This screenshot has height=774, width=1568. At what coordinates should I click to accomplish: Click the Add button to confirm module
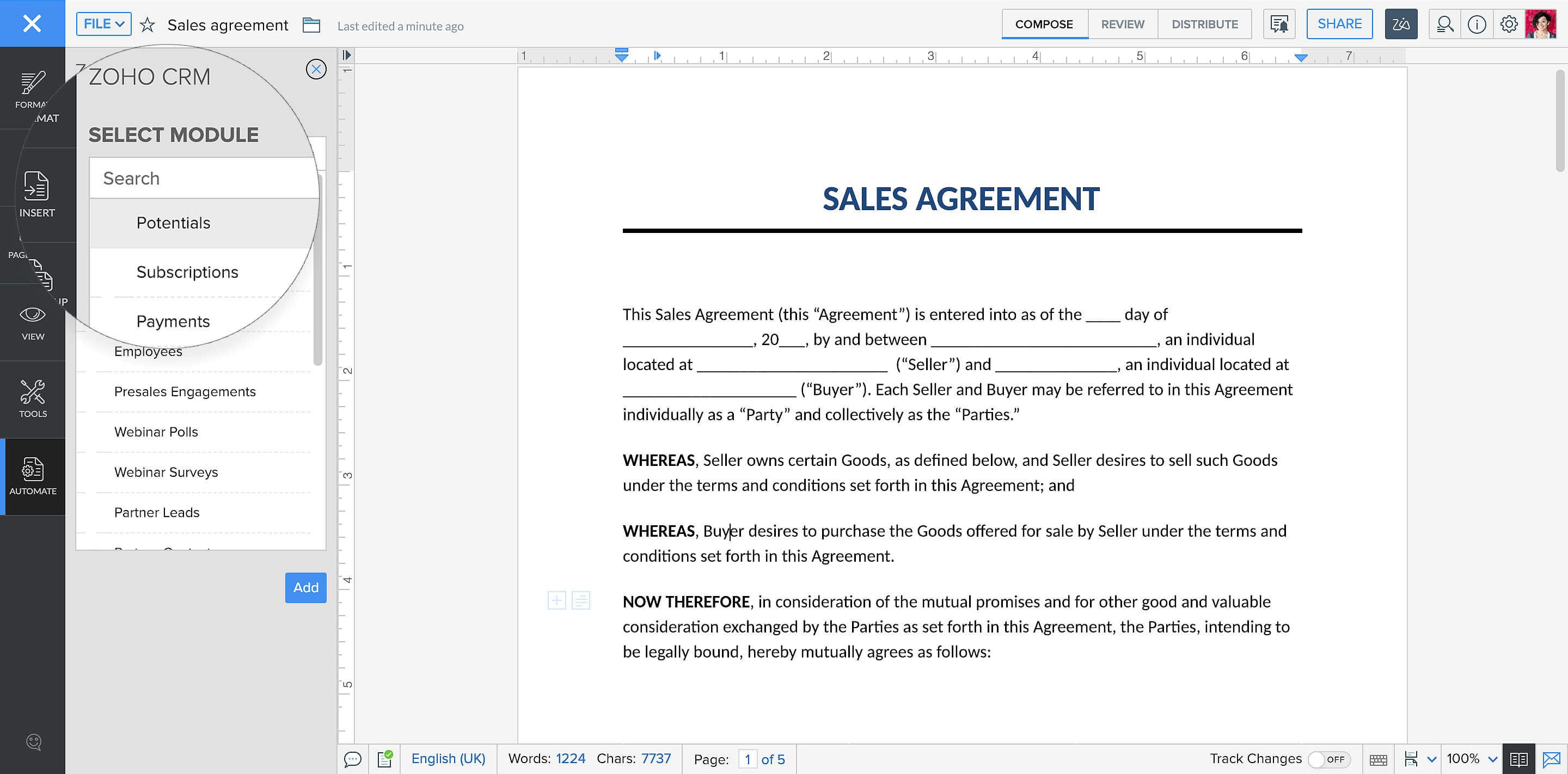pyautogui.click(x=305, y=587)
